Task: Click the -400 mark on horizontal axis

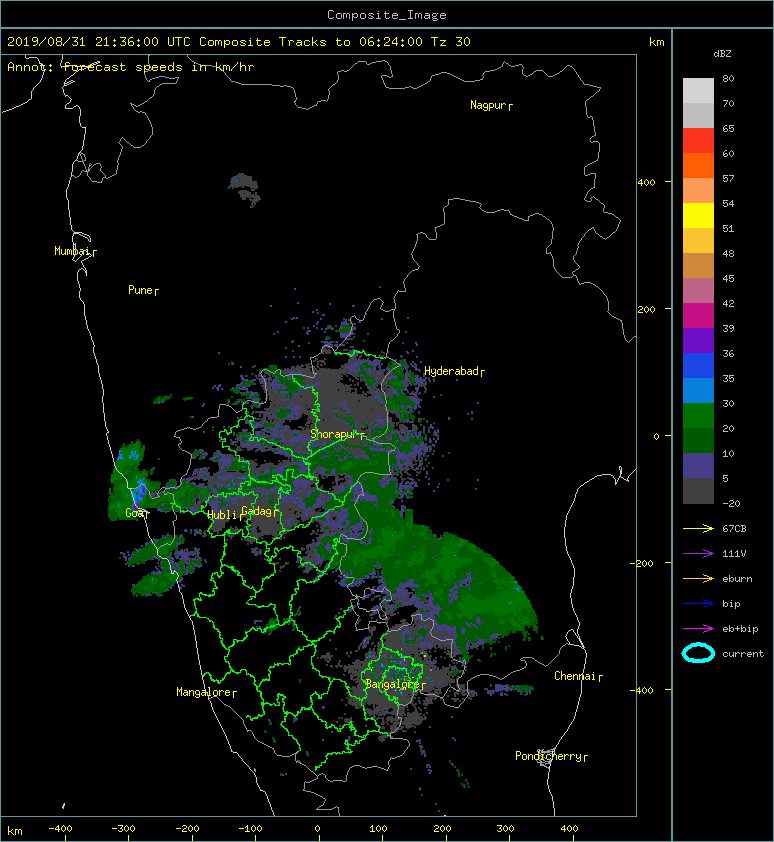Action: tap(60, 829)
